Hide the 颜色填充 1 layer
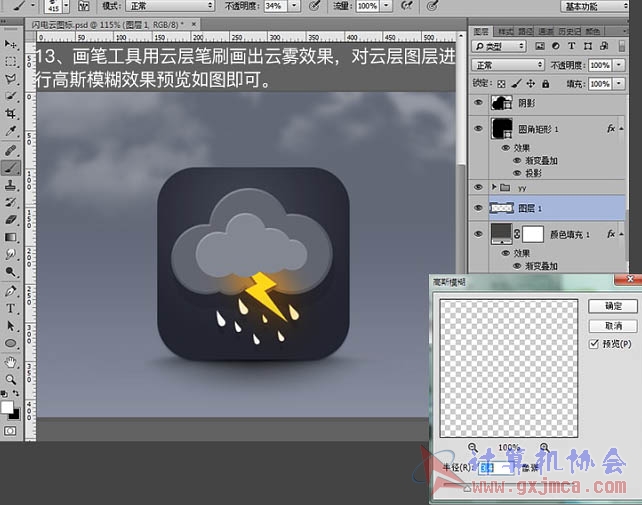The width and height of the screenshot is (642, 505). pos(478,234)
